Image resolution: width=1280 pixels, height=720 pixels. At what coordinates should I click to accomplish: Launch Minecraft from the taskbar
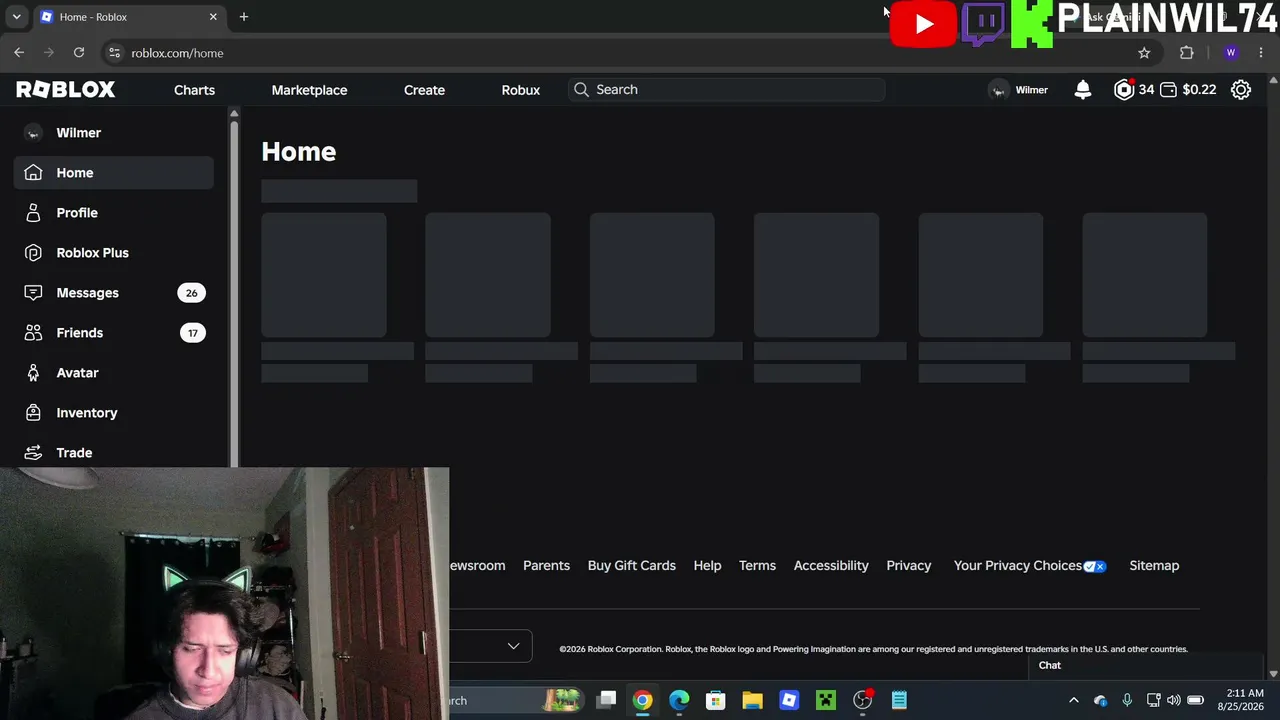coord(826,700)
